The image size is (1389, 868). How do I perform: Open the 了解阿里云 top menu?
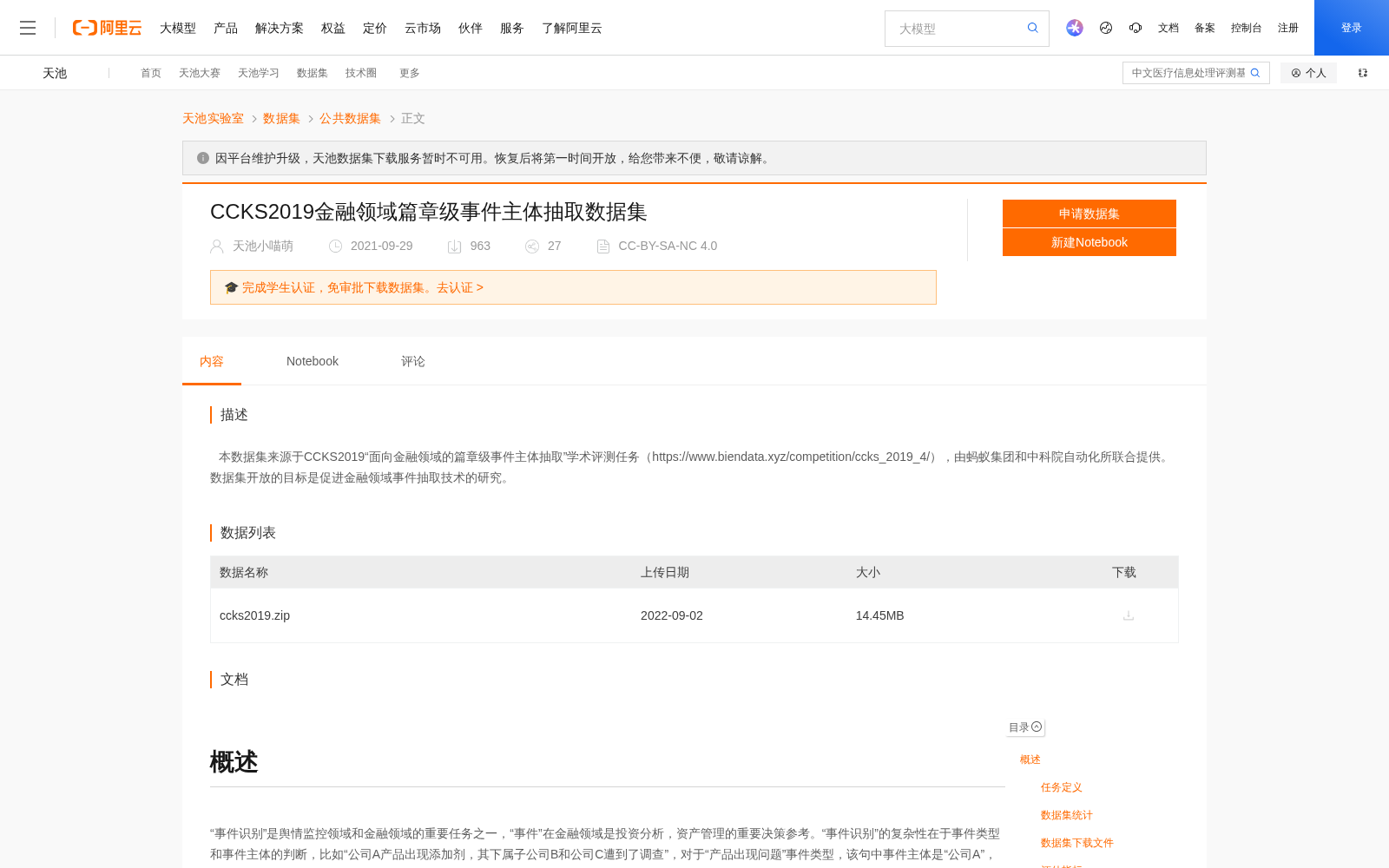tap(572, 28)
